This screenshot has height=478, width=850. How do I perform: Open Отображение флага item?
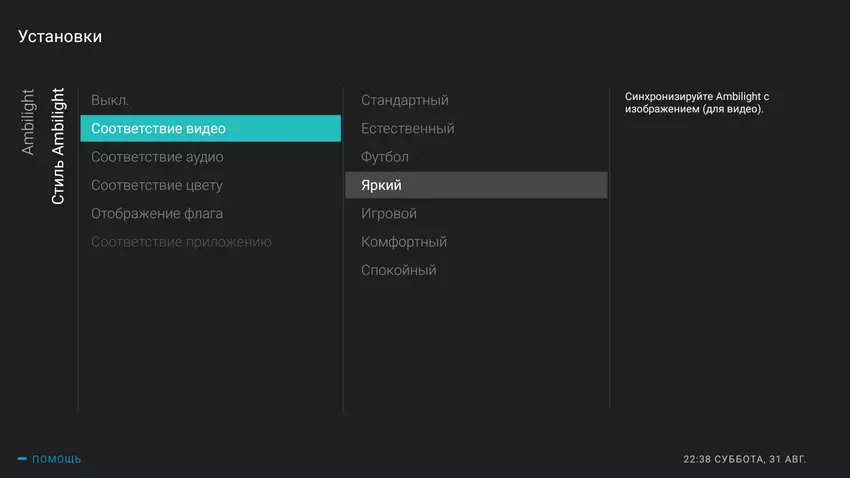157,213
